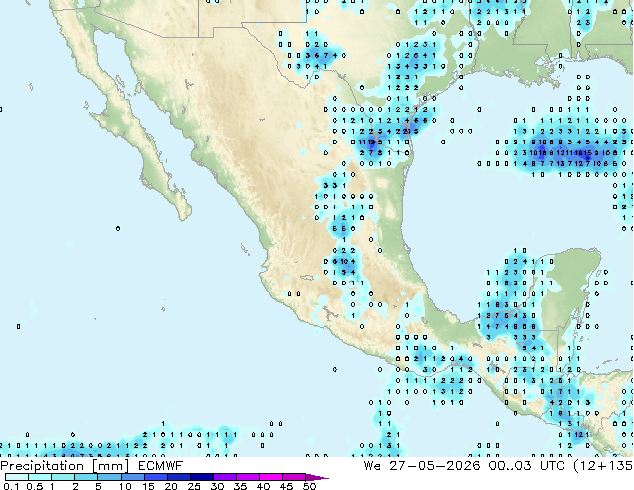Click the 30–35 mm purple legend swatch
634x490 pixels.
225,477
